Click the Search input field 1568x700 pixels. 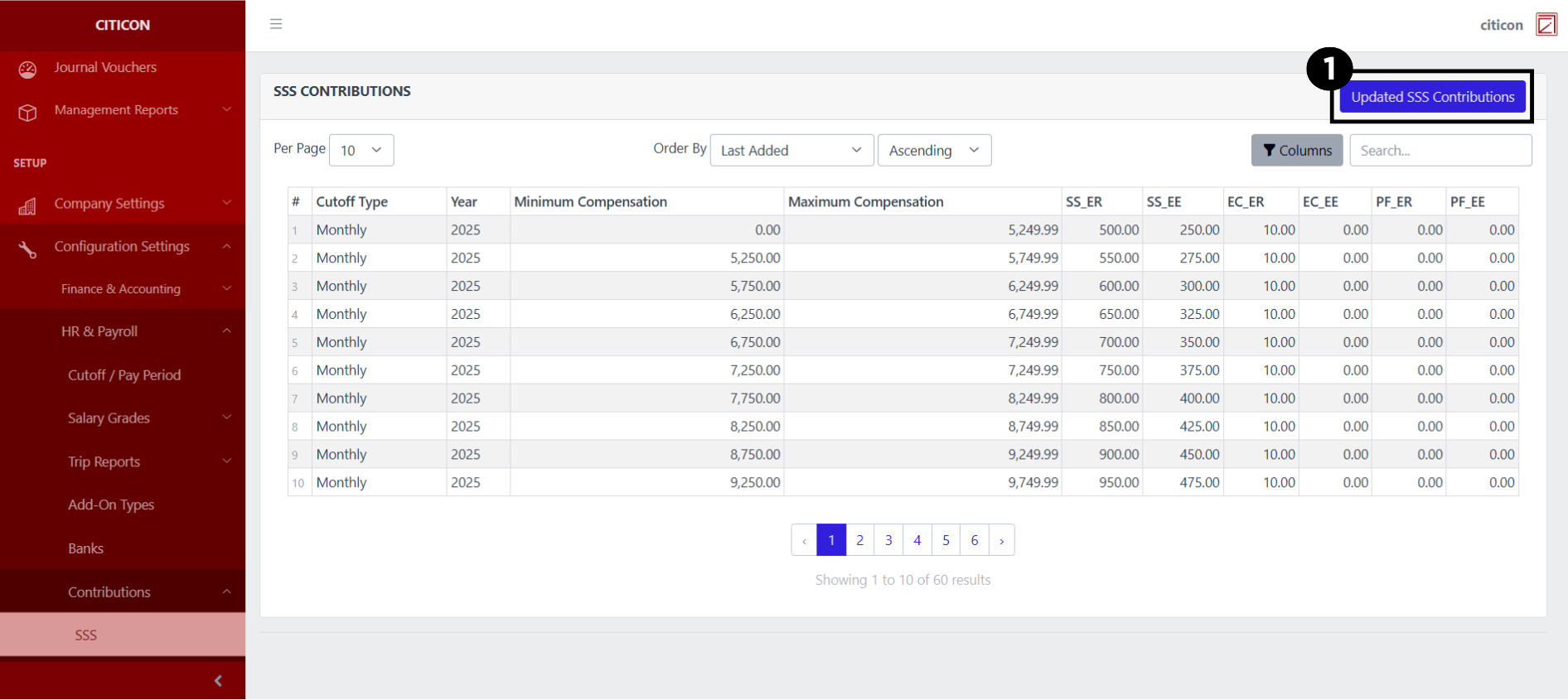1440,150
